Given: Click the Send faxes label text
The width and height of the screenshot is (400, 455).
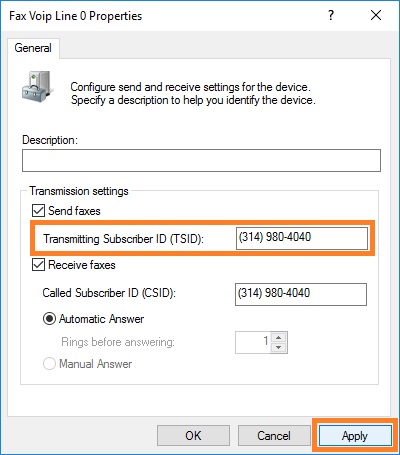Looking at the screenshot, I should 74,211.
